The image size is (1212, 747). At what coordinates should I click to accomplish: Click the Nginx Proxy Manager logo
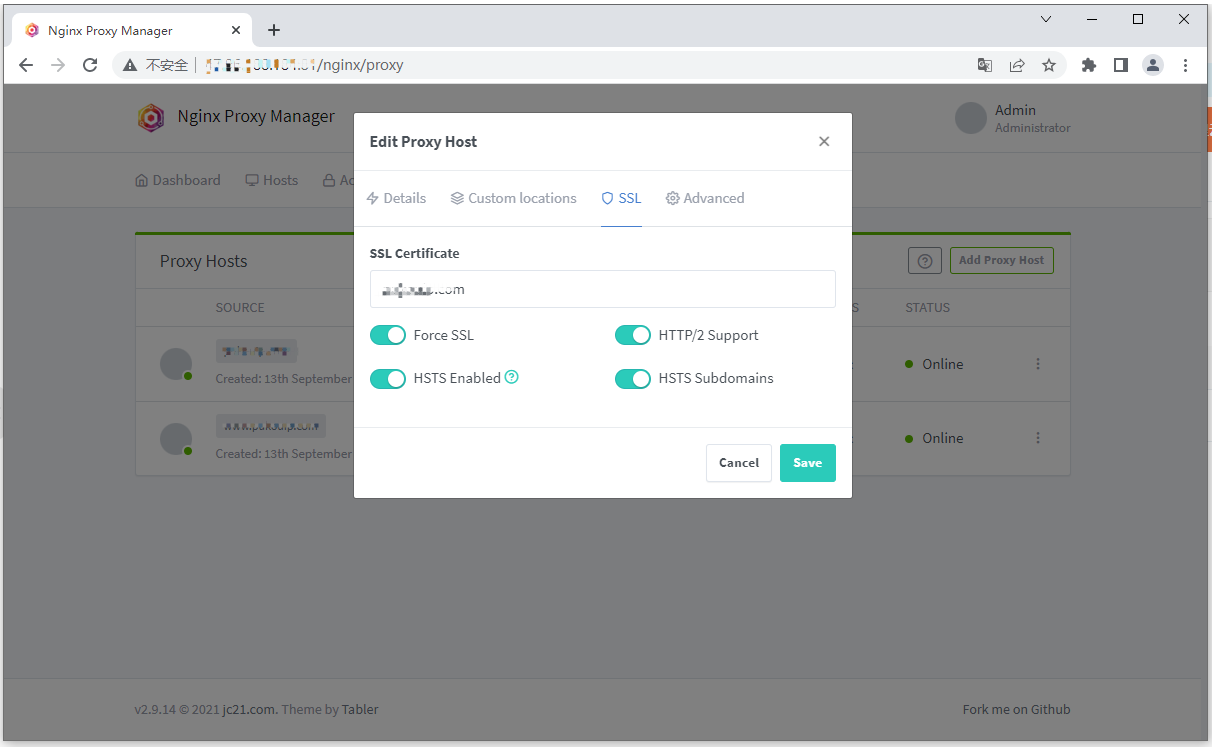(x=150, y=117)
